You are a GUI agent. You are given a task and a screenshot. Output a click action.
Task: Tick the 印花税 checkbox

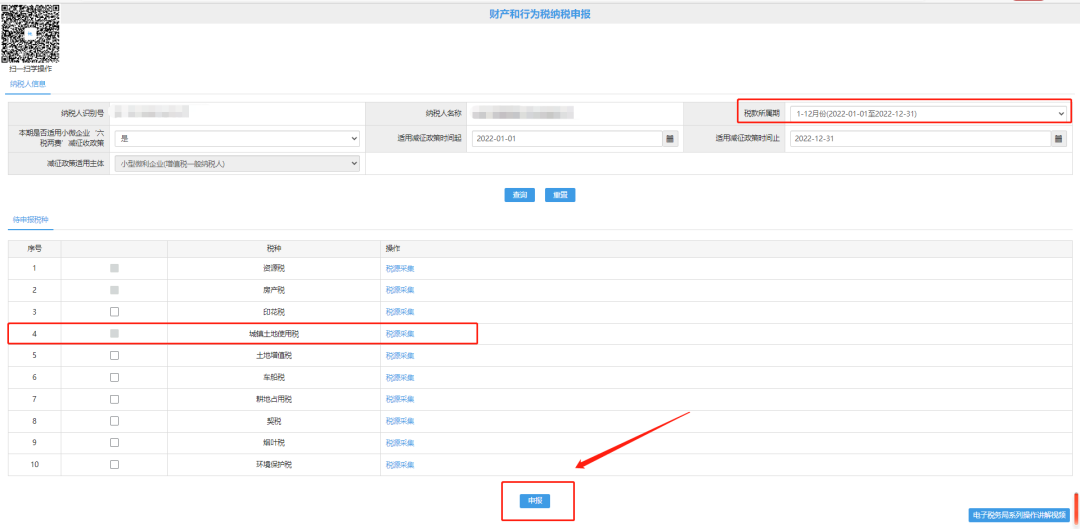(114, 312)
